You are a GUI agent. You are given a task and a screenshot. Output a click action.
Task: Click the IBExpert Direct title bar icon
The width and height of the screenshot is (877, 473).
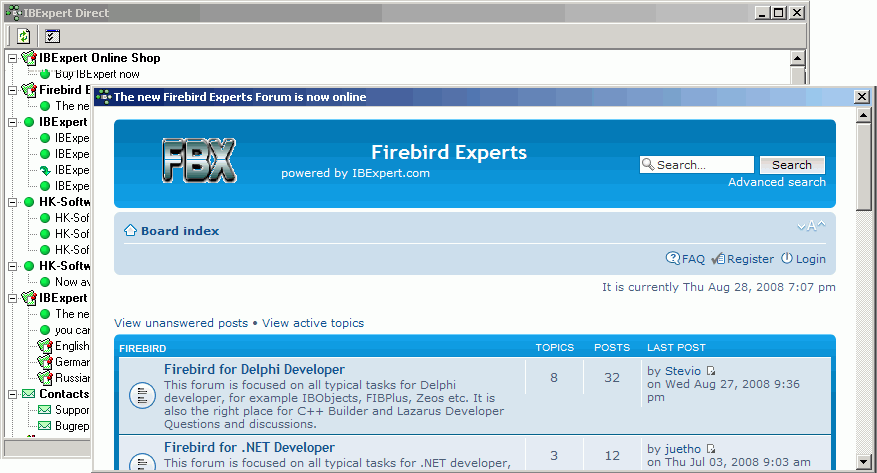pos(13,12)
